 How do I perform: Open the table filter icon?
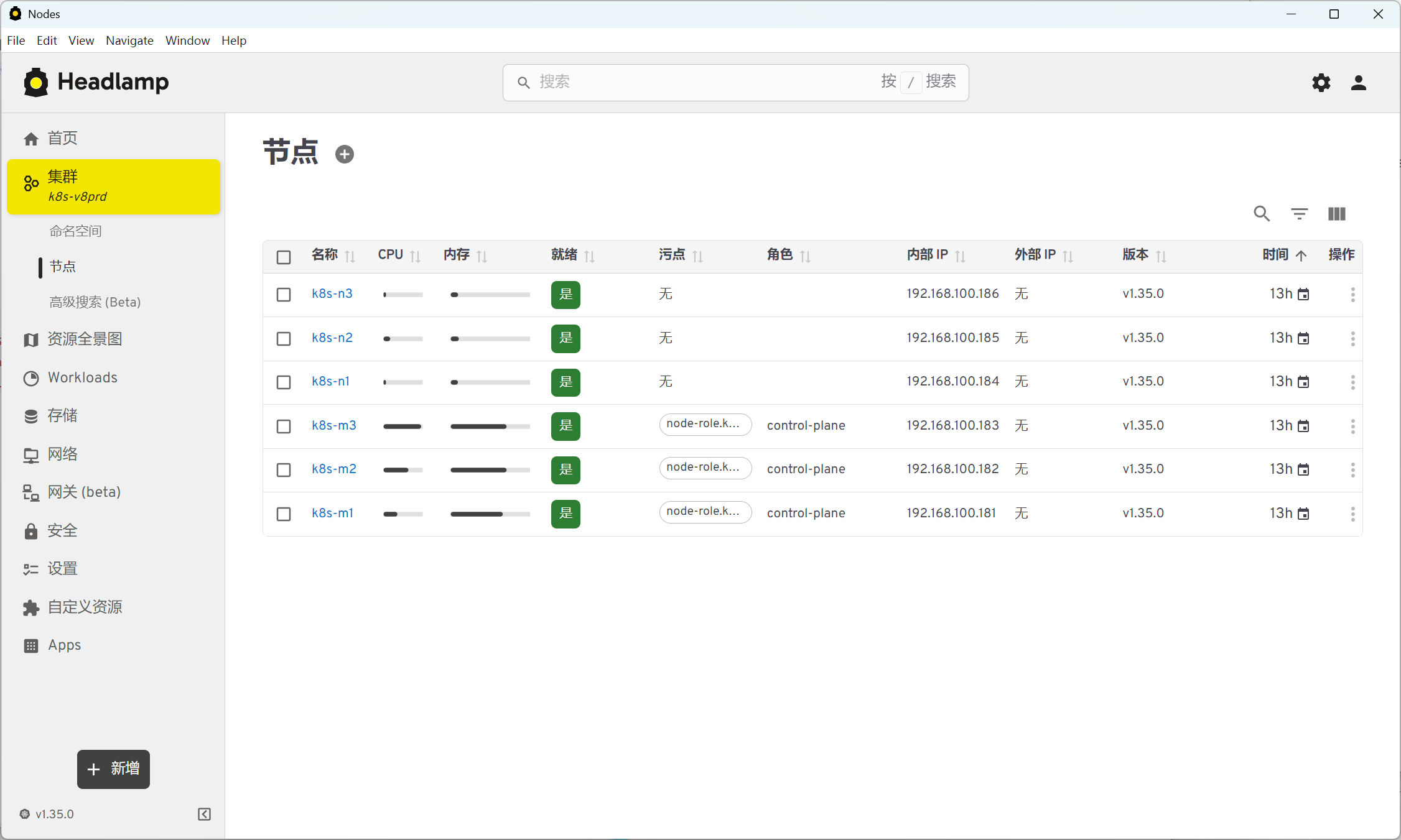[x=1299, y=214]
